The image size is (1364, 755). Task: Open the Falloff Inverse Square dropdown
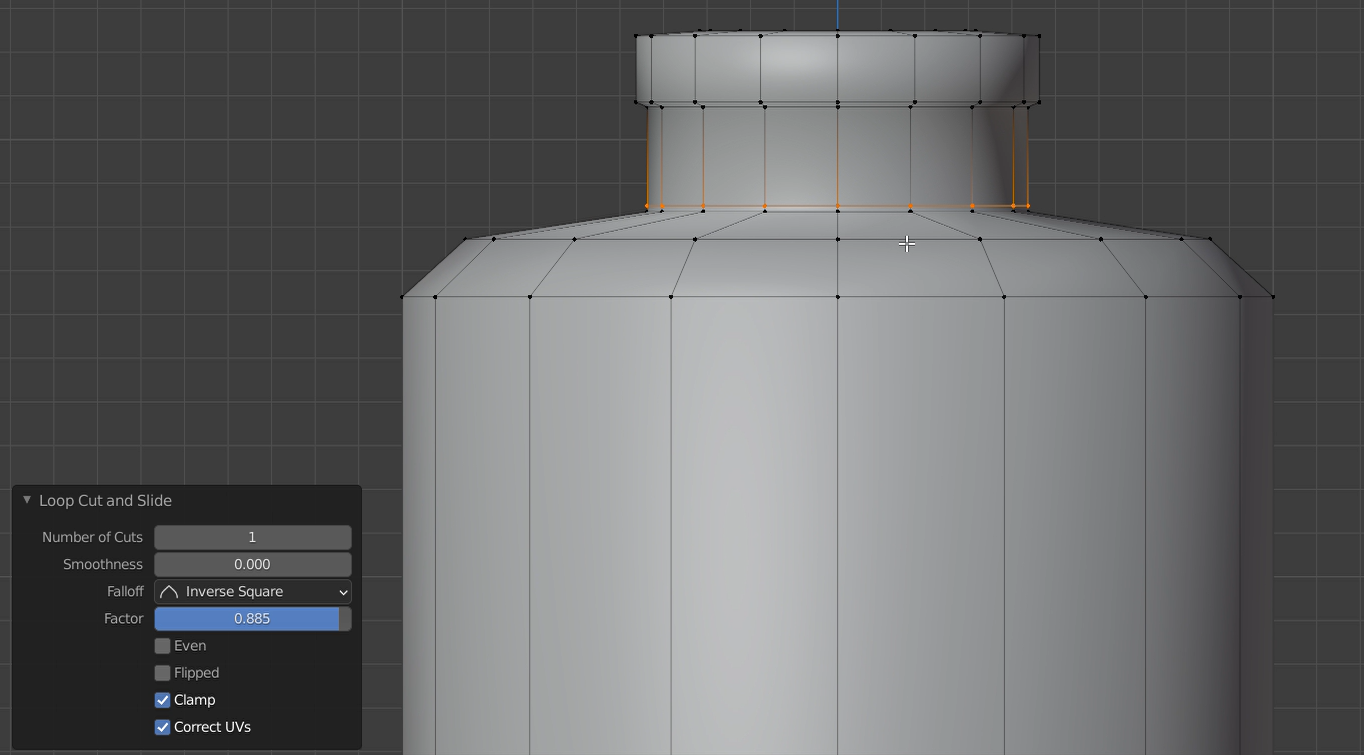click(252, 591)
